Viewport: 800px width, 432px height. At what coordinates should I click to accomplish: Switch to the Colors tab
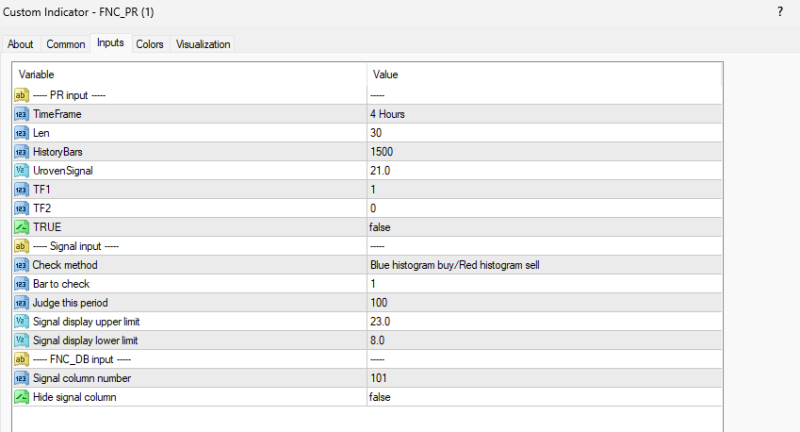(150, 44)
